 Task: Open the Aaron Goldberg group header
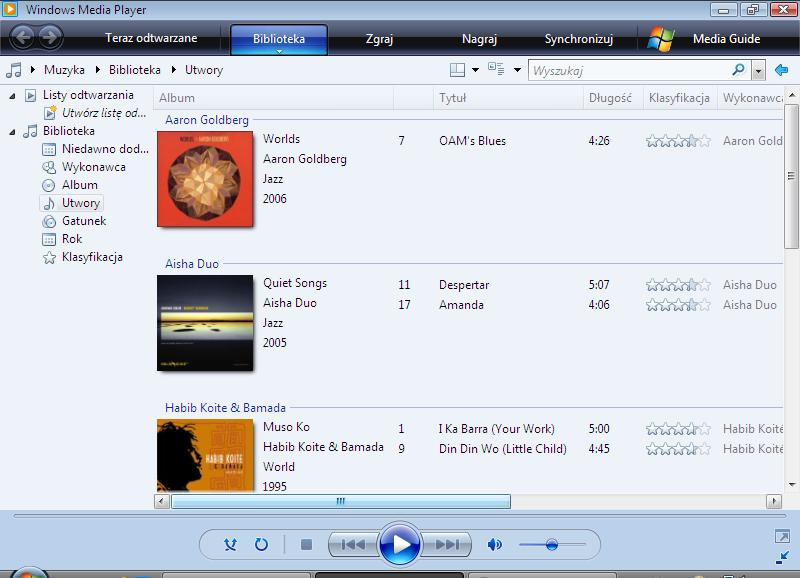click(x=207, y=120)
